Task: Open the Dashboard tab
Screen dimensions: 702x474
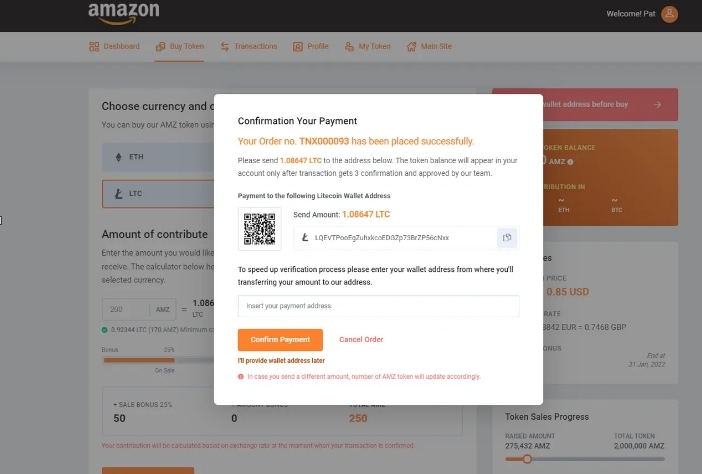Action: pos(115,47)
